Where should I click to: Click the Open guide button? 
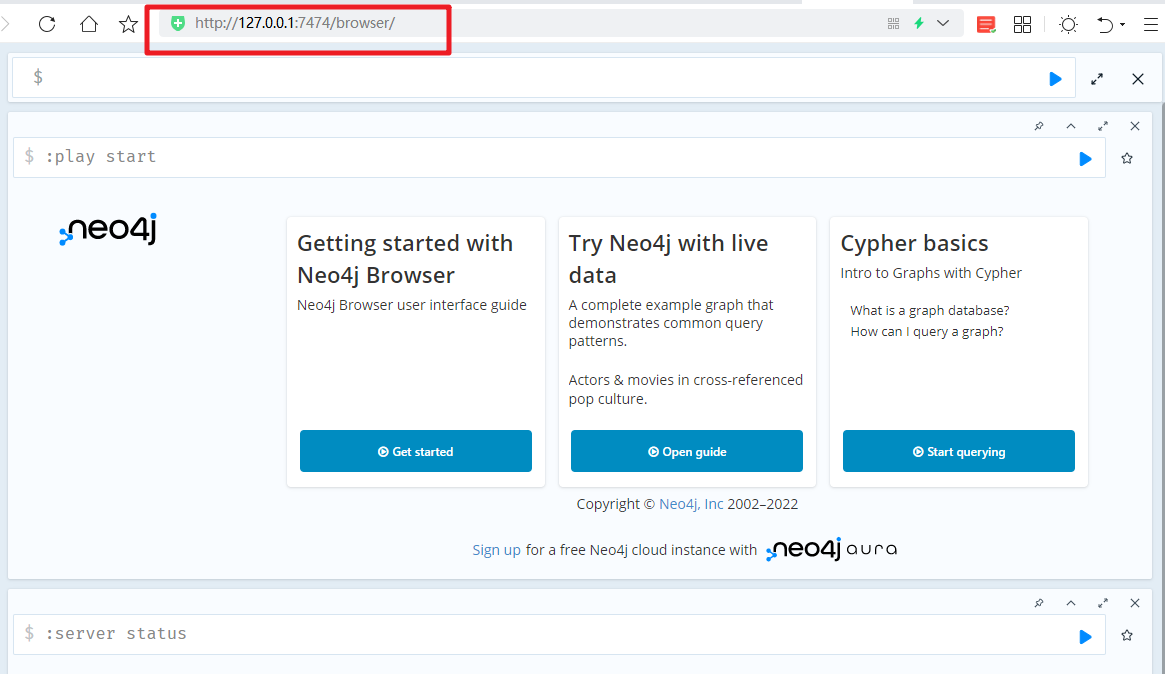686,451
